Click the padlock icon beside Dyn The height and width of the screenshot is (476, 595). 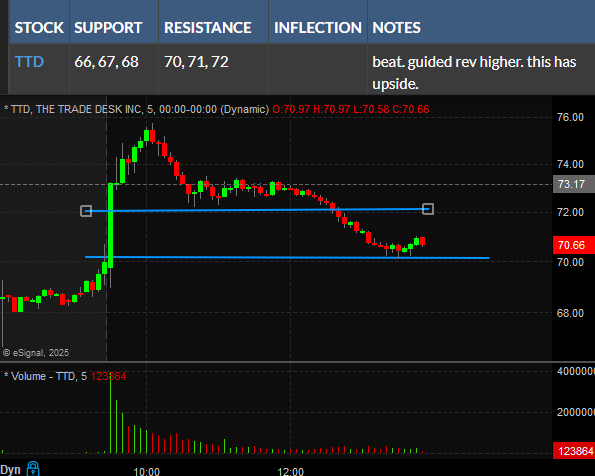pyautogui.click(x=33, y=469)
